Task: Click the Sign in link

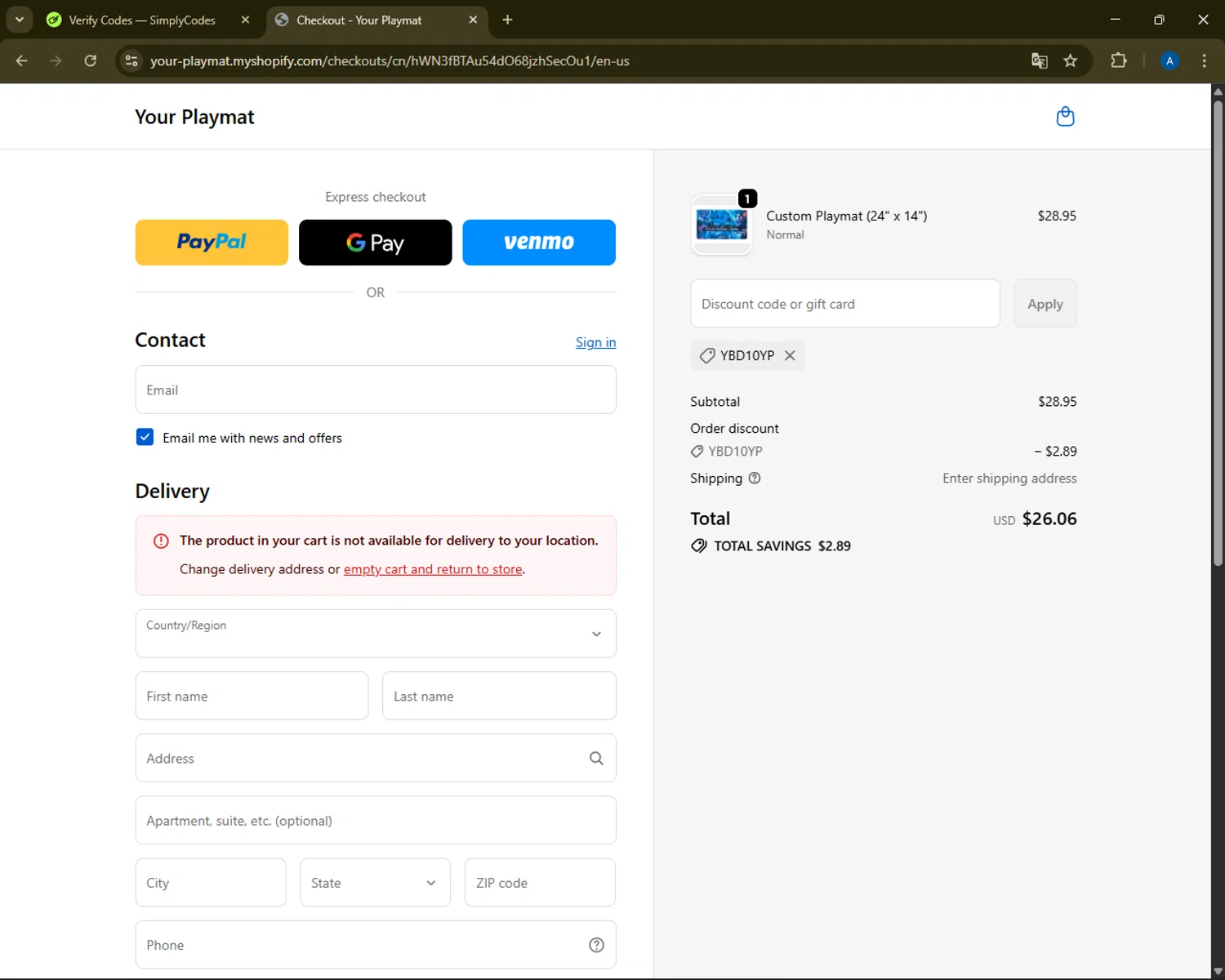Action: pyautogui.click(x=595, y=342)
